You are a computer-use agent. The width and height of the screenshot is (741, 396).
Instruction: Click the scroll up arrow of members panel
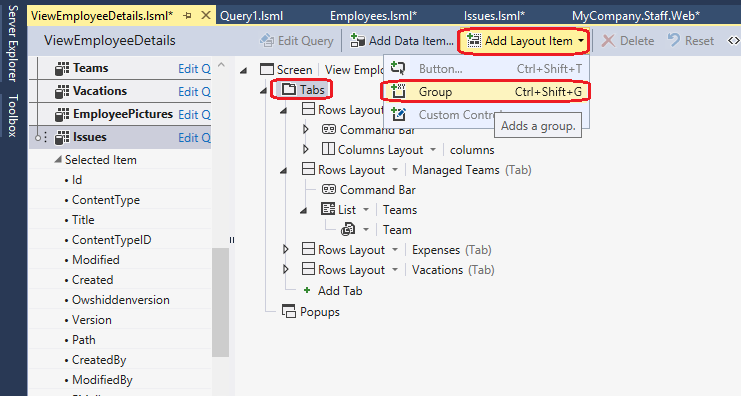click(221, 66)
